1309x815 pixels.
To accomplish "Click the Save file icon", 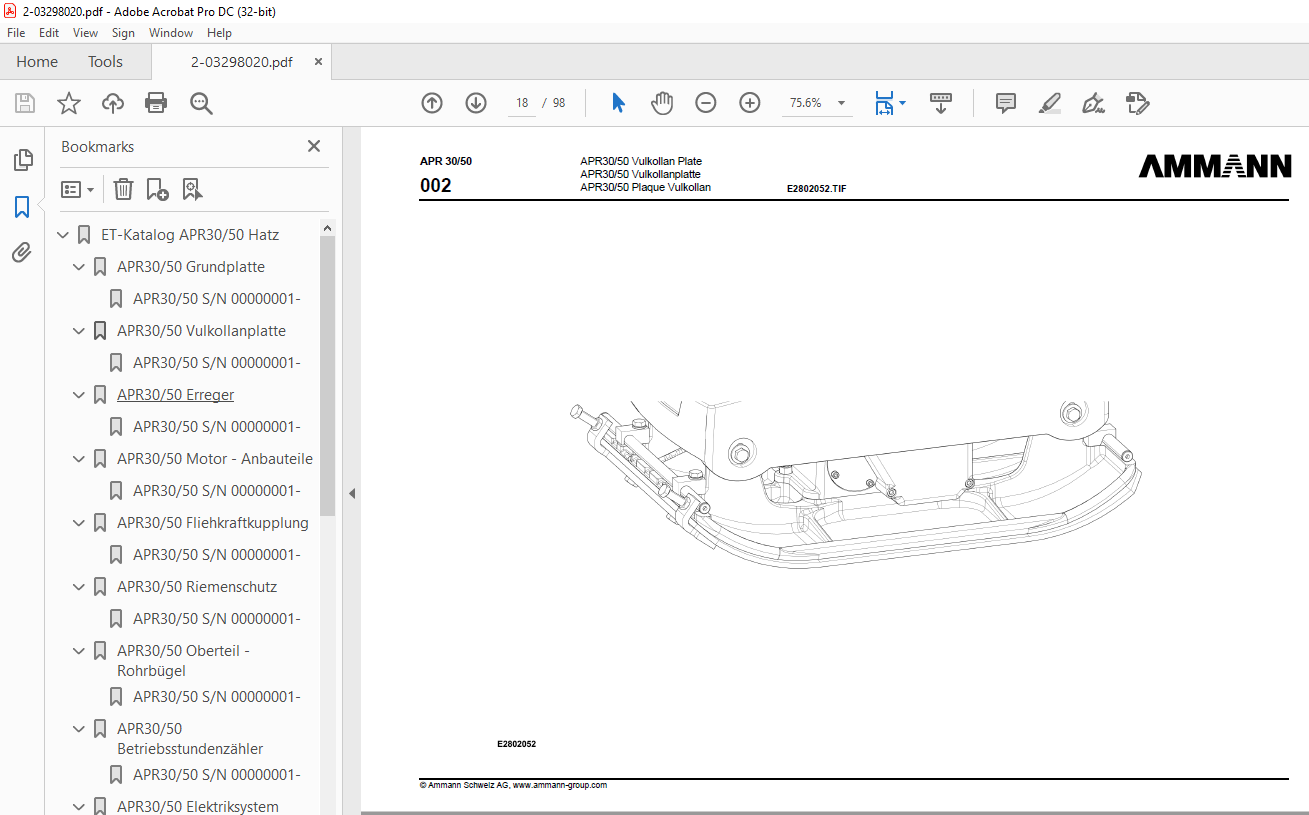I will tap(25, 103).
